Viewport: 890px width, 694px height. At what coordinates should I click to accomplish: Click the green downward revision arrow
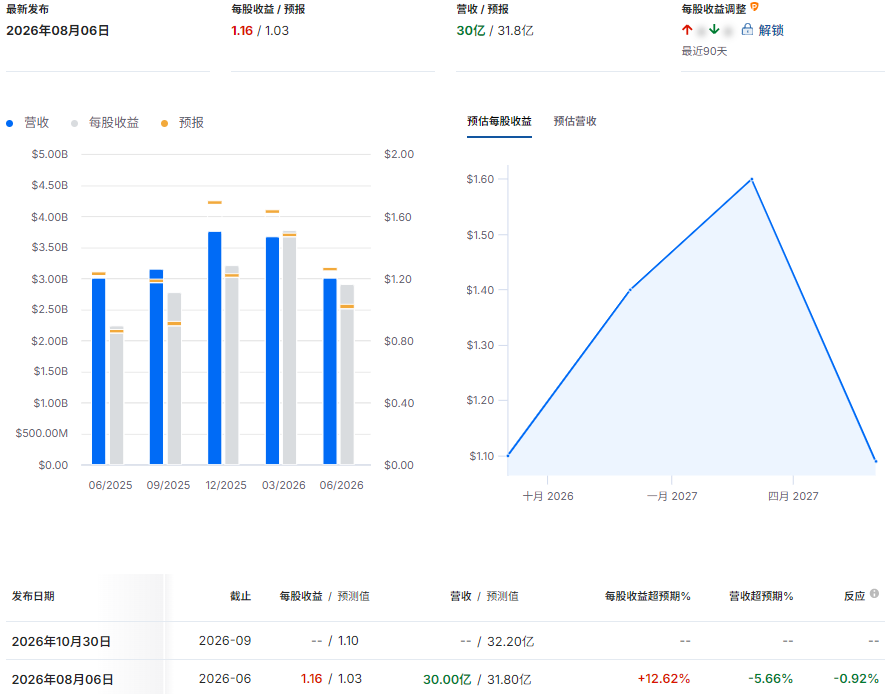click(x=714, y=30)
